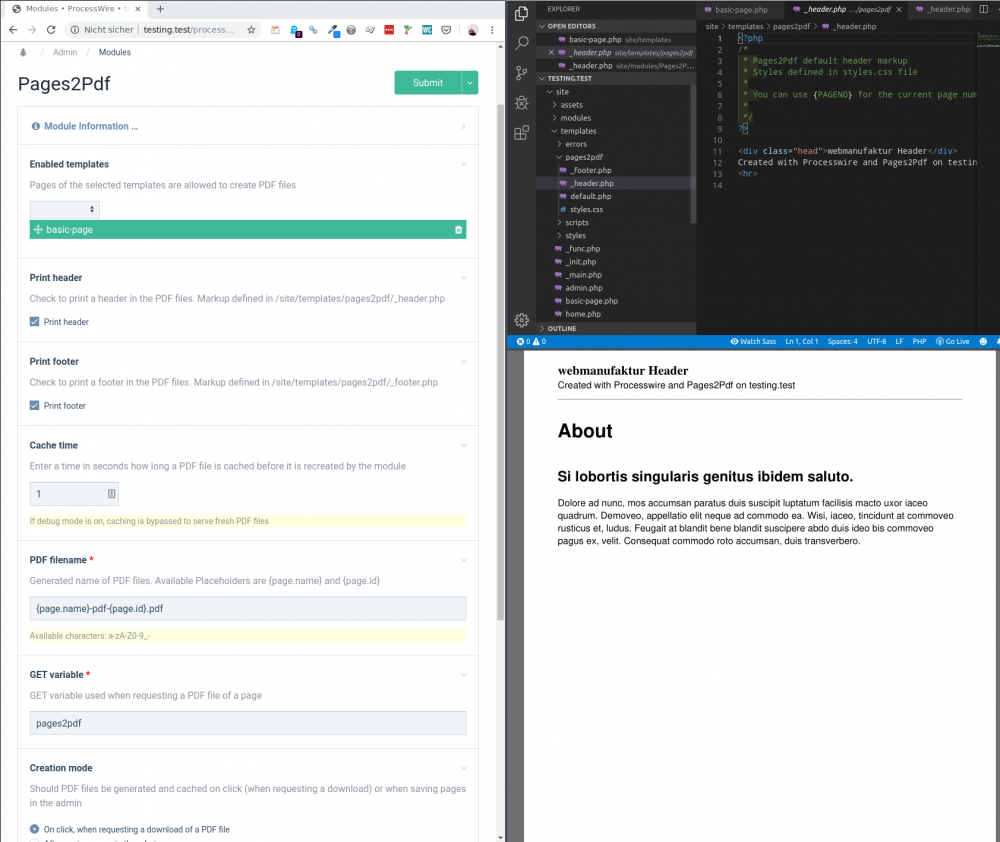This screenshot has height=842, width=1000.
Task: Click the Admin breadcrumb link
Action: 65,52
